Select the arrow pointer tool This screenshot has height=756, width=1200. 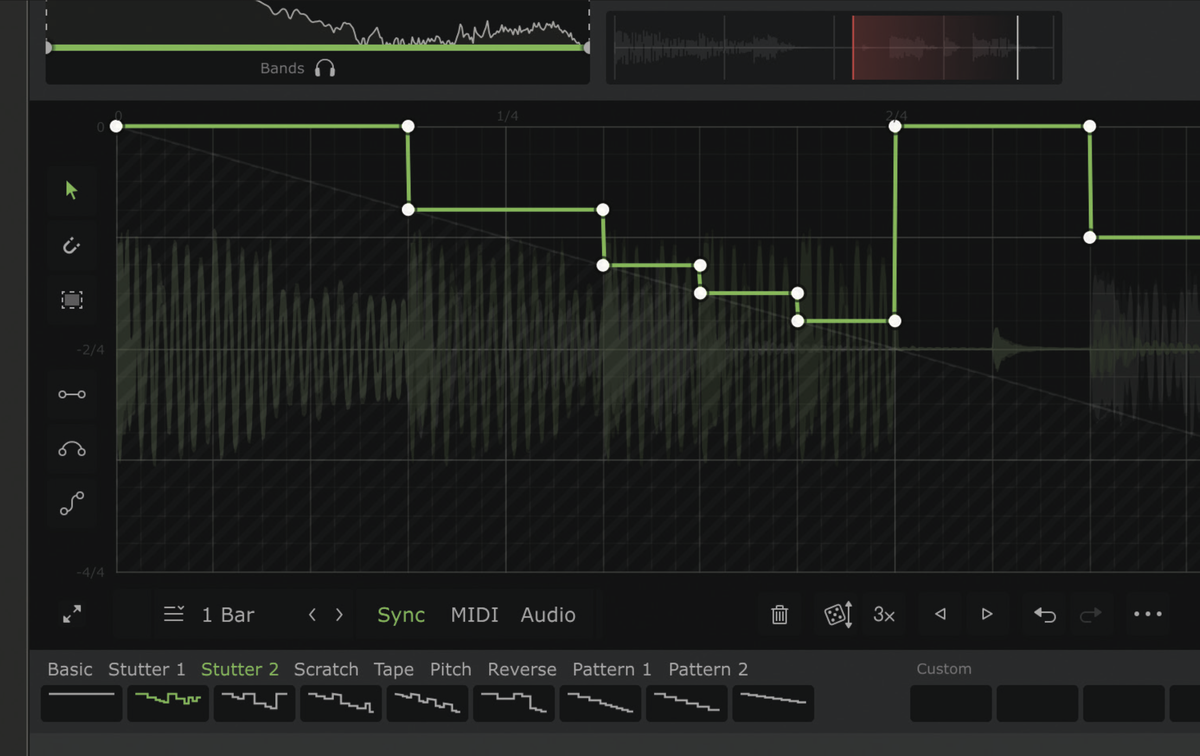pyautogui.click(x=72, y=189)
